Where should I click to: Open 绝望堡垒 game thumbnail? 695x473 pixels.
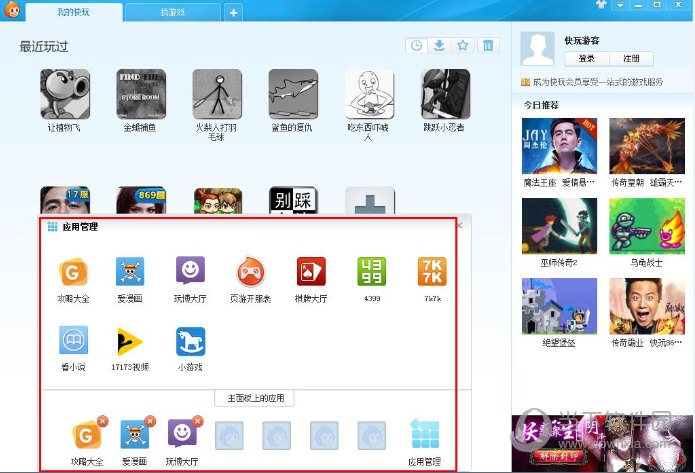[x=559, y=306]
